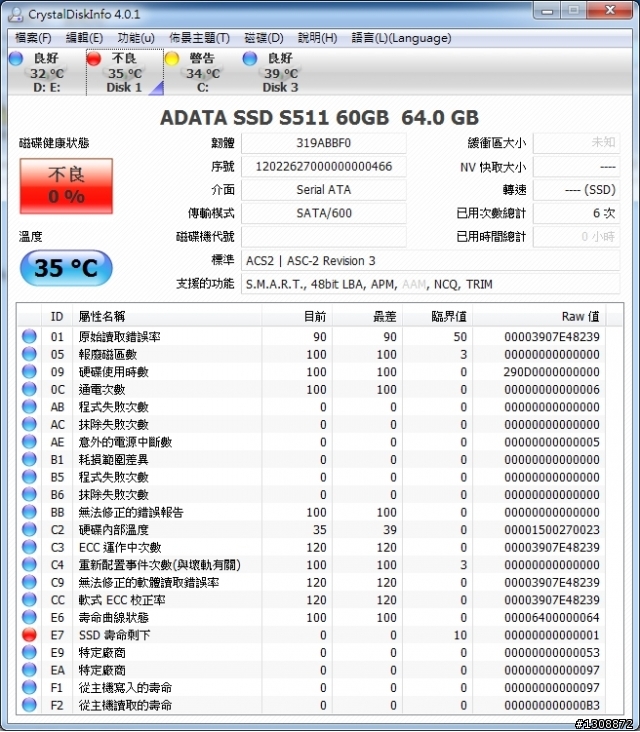Click the power on hours 0 小時 field
Screen dimensions: 640x732
pos(577,237)
